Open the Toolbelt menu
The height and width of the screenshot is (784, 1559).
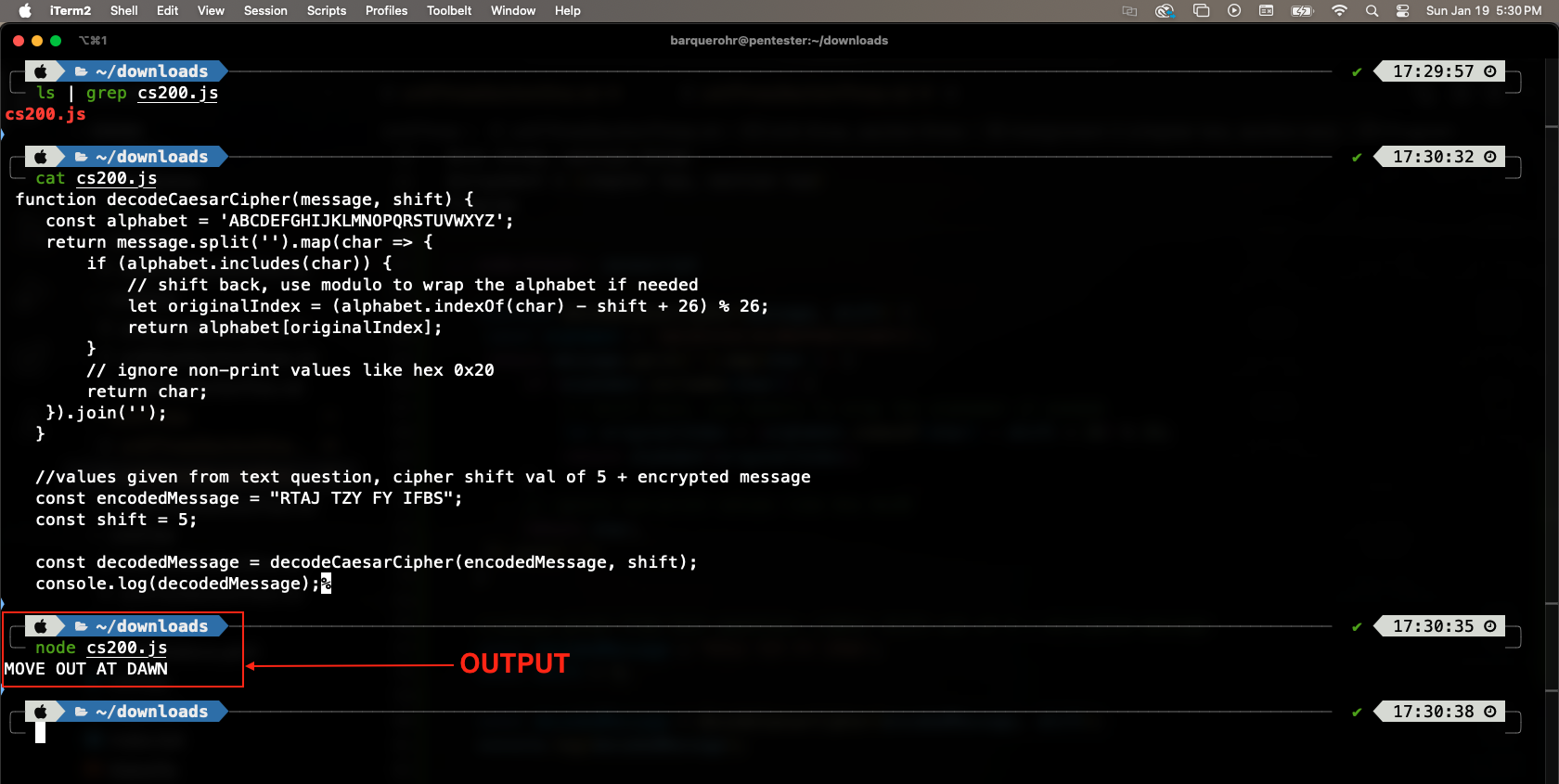click(449, 10)
